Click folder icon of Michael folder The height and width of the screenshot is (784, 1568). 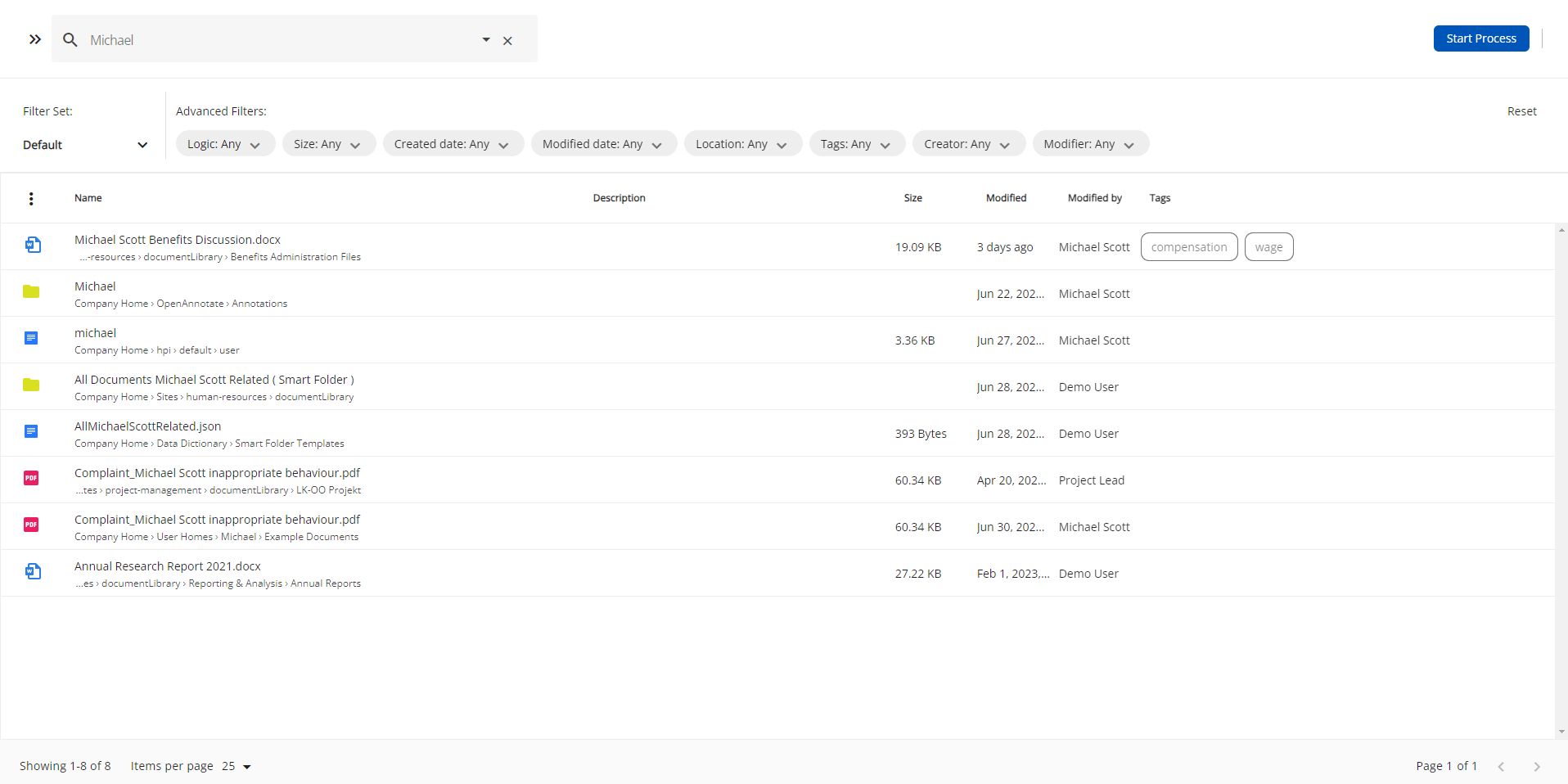[31, 291]
